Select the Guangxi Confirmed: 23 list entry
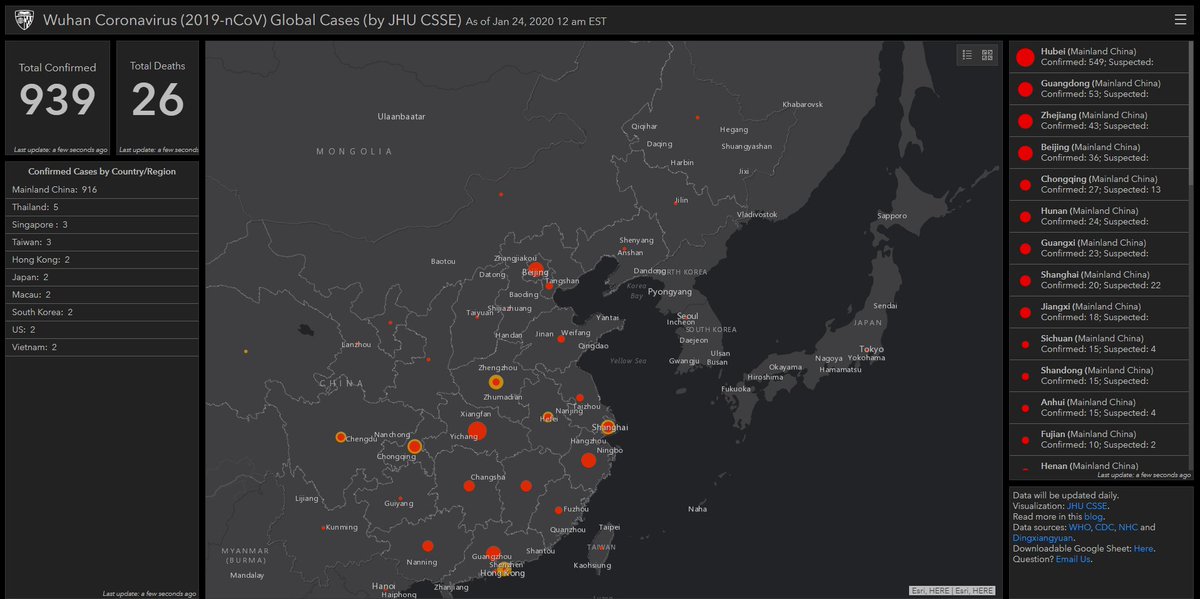The image size is (1200, 599). click(x=1097, y=248)
